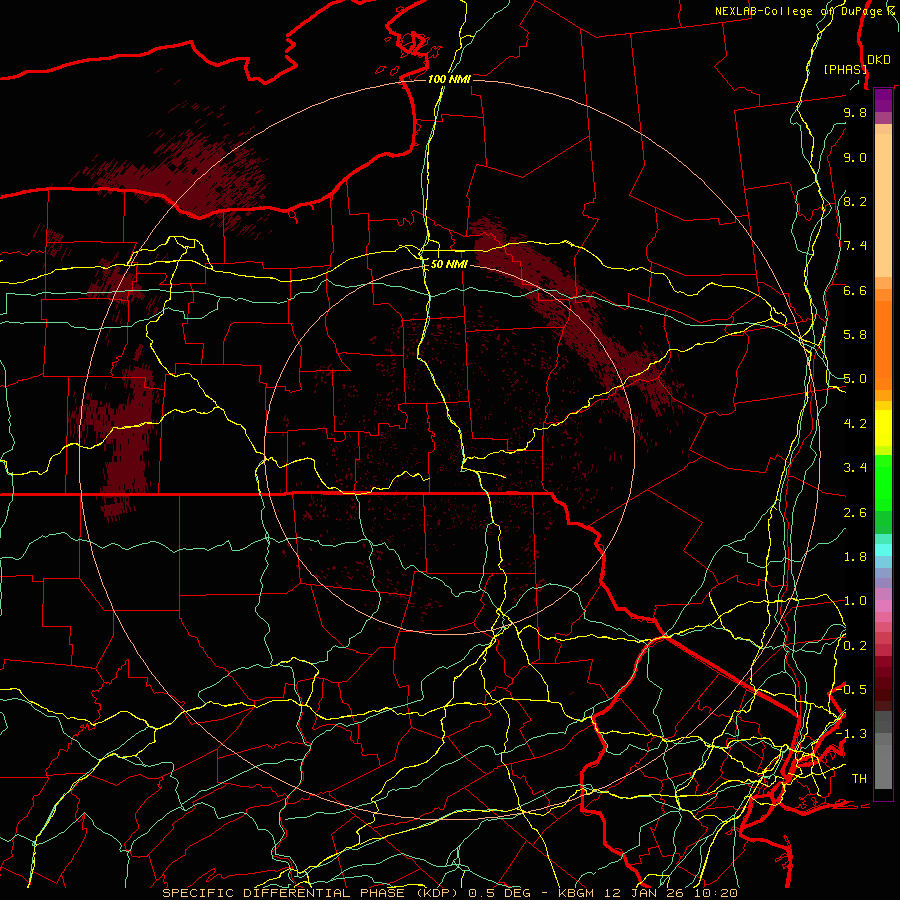Select the 5.0 scale value

click(855, 379)
